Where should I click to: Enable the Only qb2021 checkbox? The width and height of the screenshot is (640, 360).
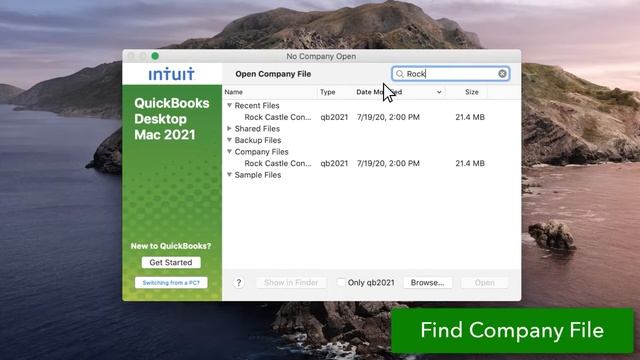pyautogui.click(x=341, y=282)
